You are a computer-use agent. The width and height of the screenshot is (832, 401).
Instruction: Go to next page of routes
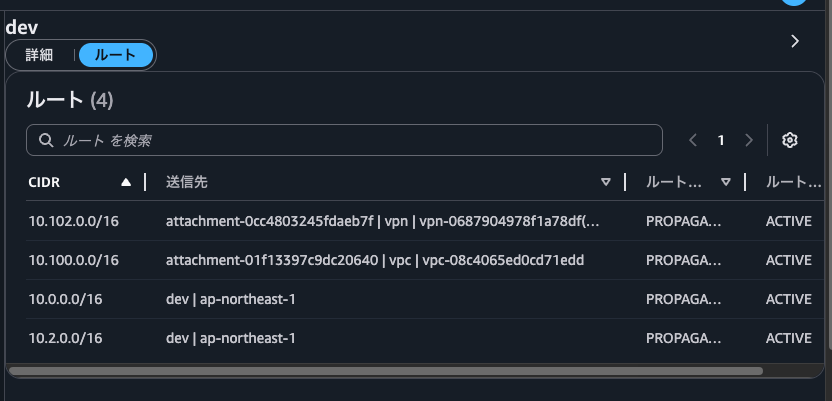click(749, 140)
